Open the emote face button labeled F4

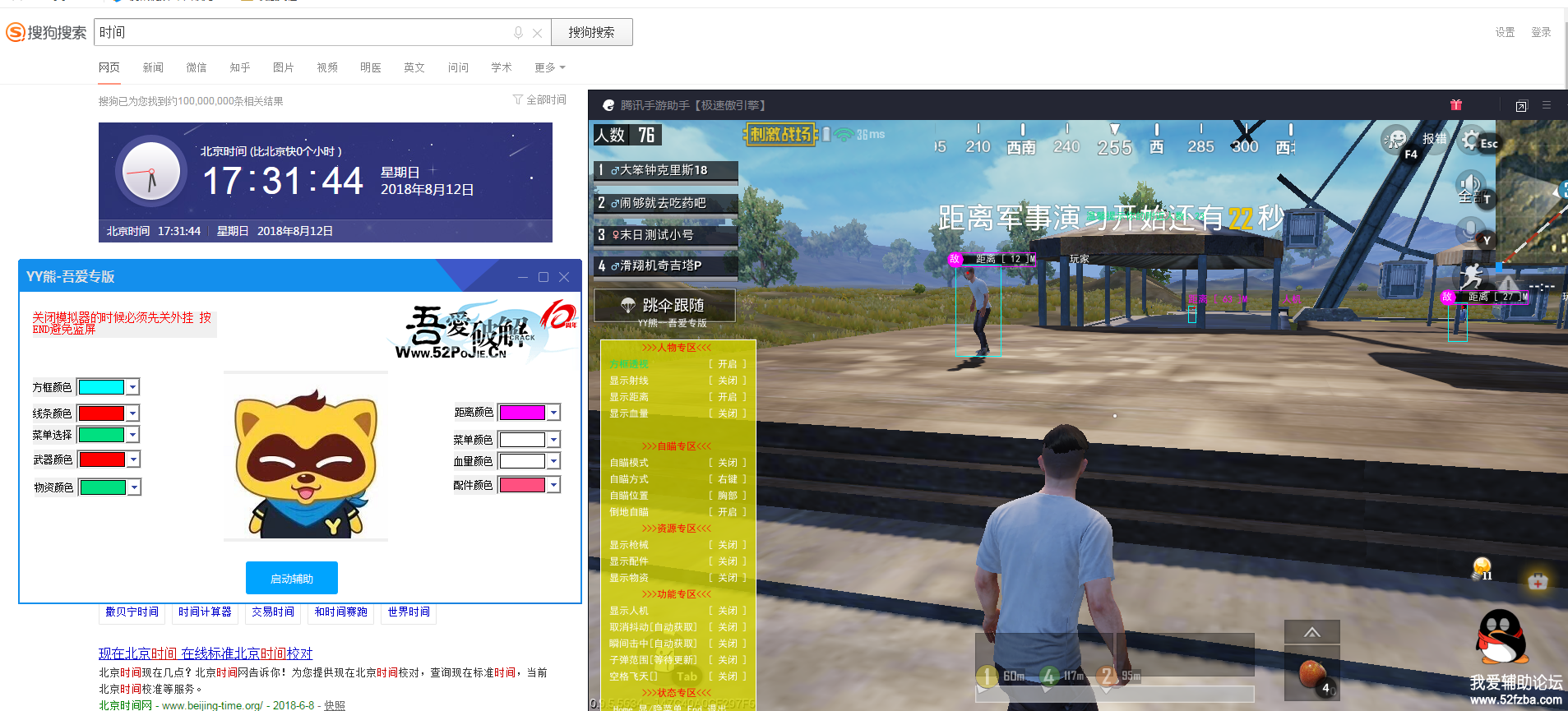(x=1395, y=139)
